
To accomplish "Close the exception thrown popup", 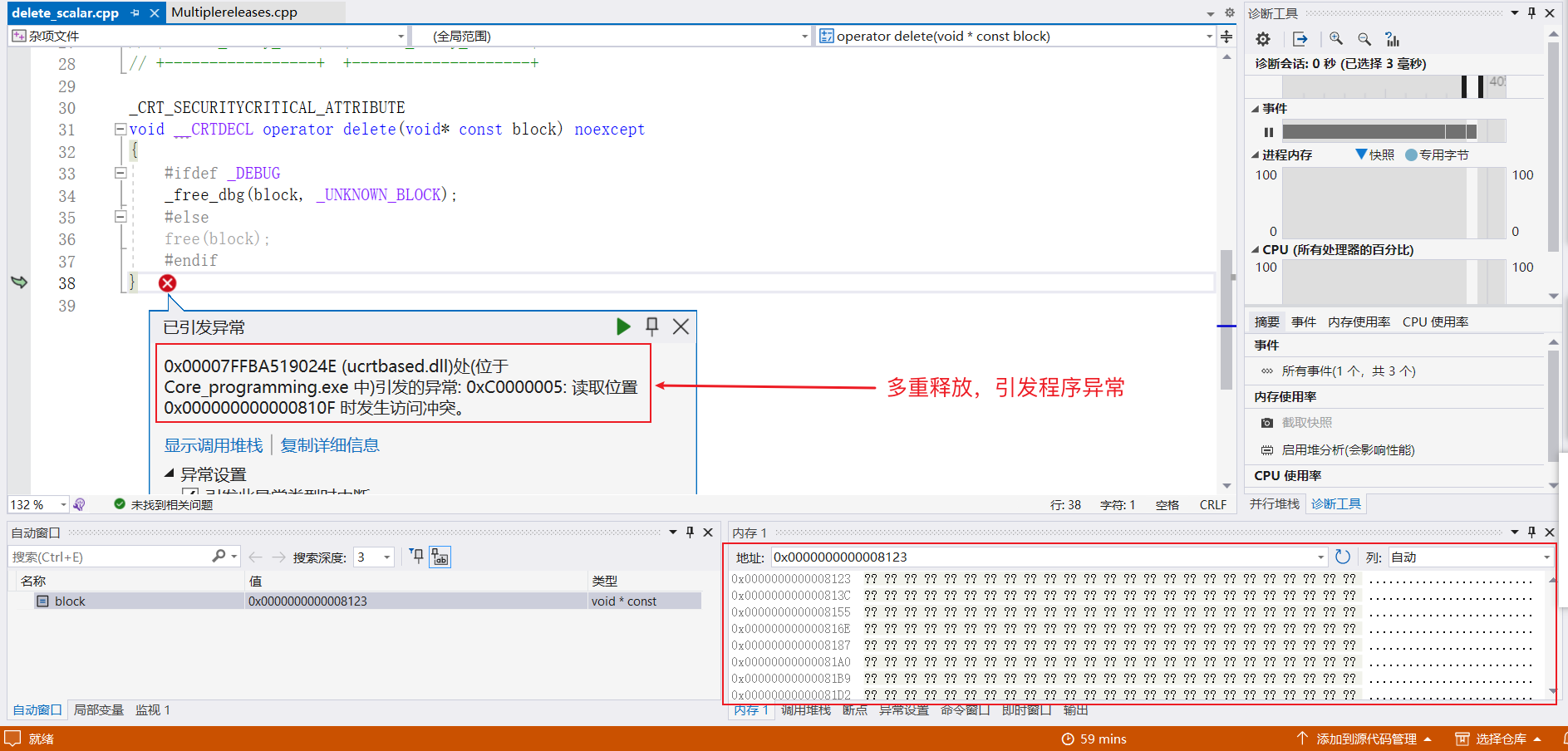I will pos(681,326).
